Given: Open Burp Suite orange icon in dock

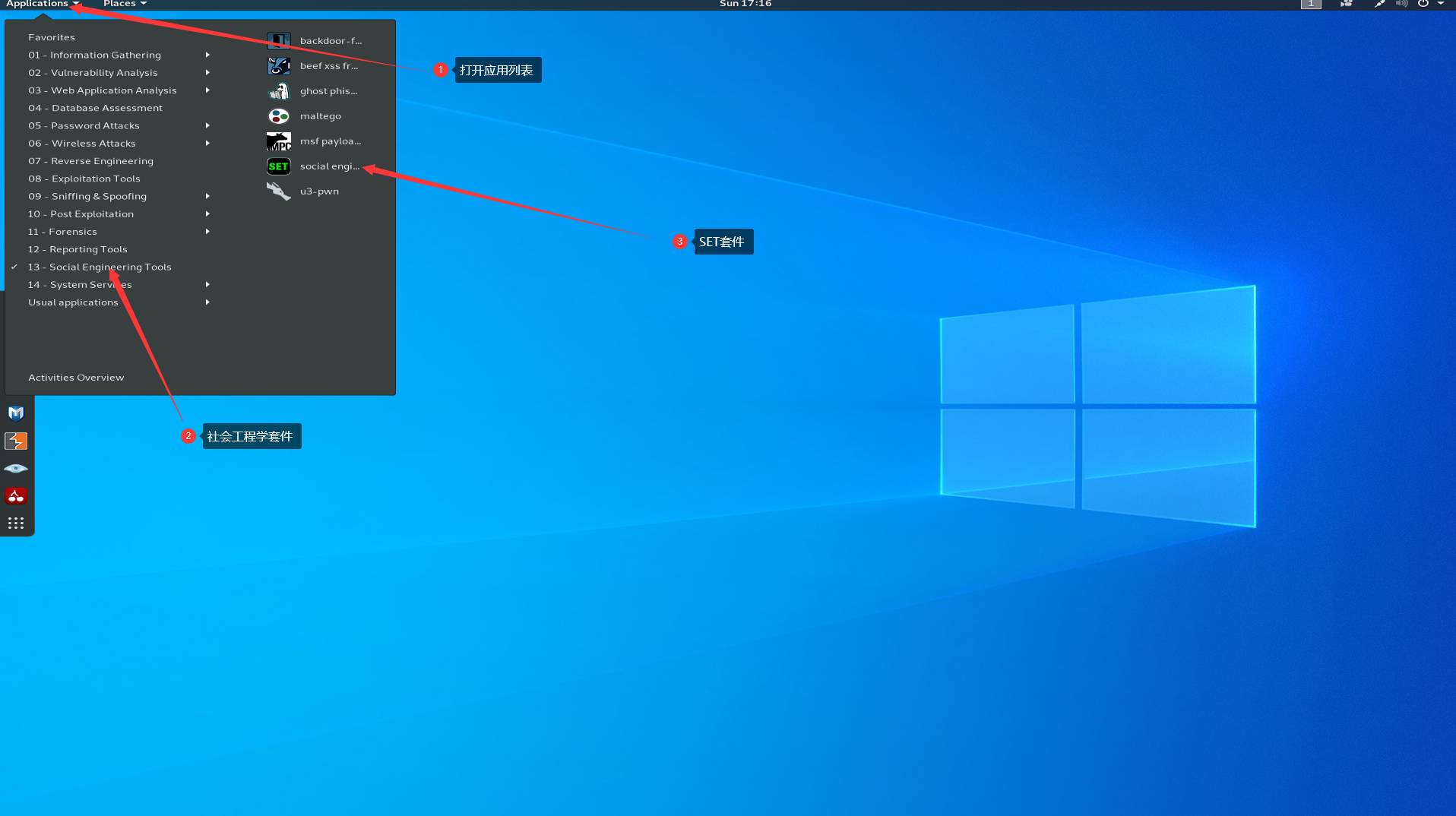Looking at the screenshot, I should (16, 441).
